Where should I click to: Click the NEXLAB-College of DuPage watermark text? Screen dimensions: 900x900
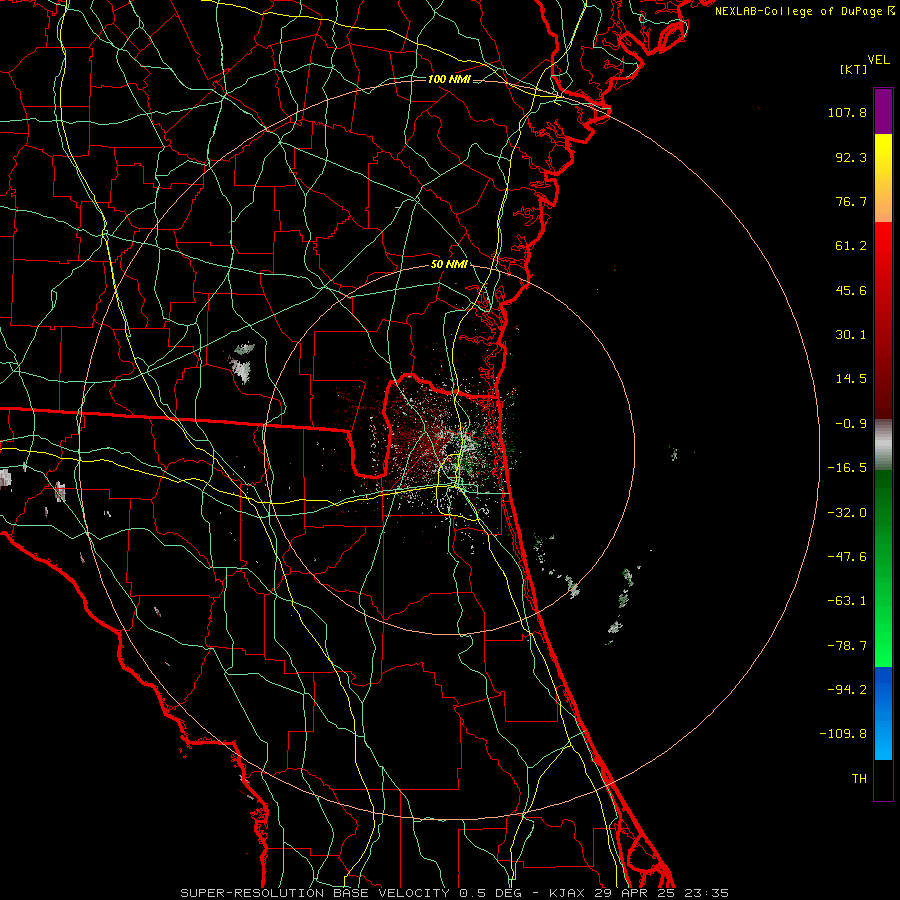tap(804, 11)
